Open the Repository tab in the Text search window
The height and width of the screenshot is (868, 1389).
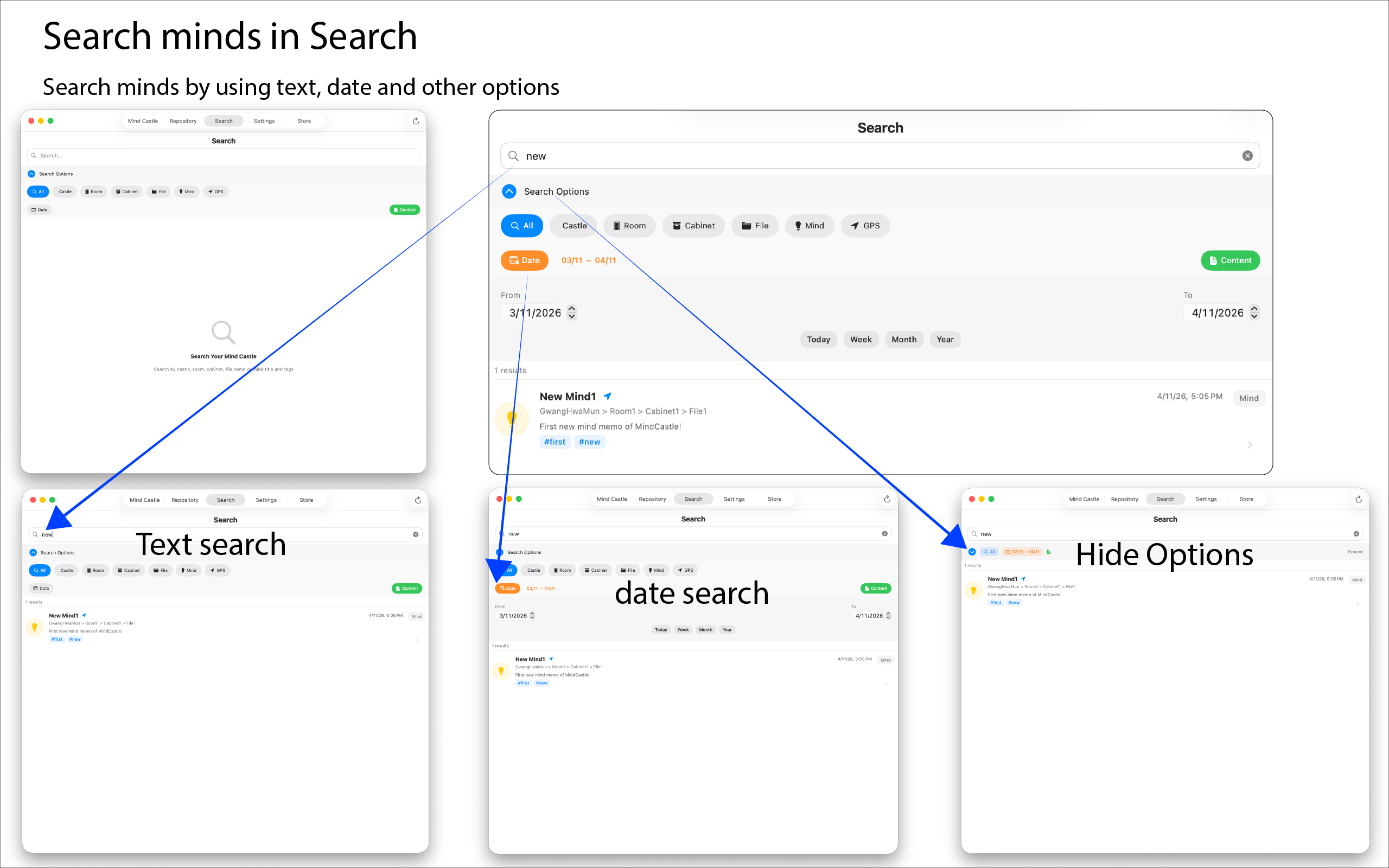185,500
